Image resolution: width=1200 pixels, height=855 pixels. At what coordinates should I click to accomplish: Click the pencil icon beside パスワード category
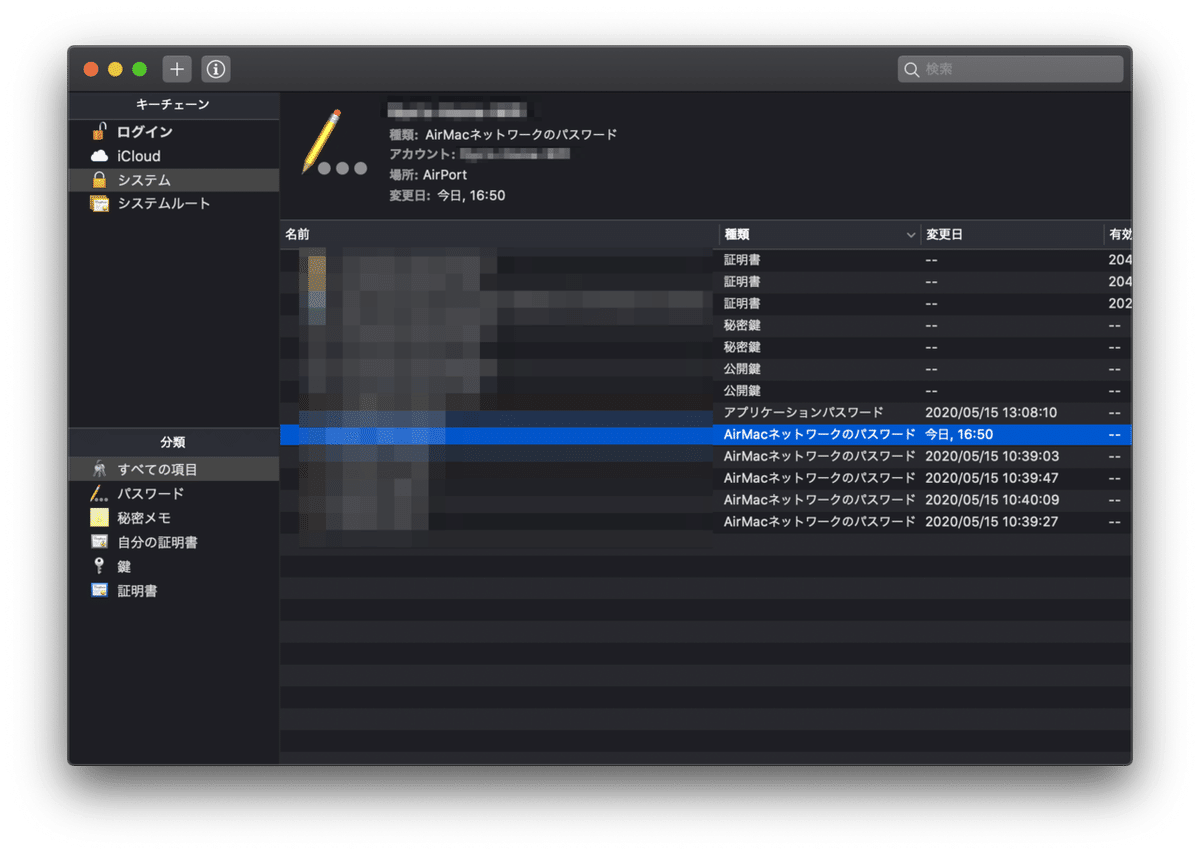(99, 493)
